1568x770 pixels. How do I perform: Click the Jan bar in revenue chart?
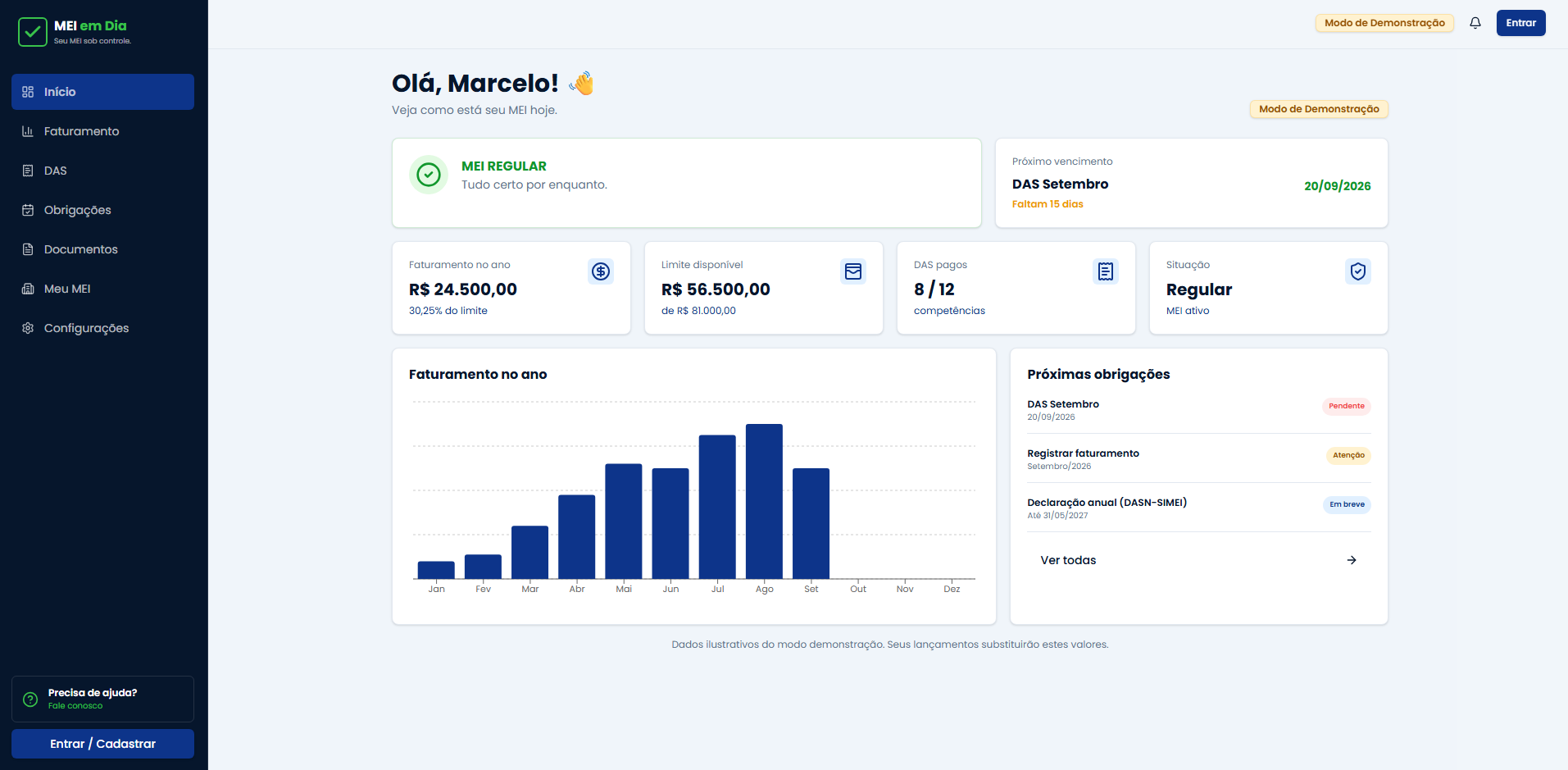436,570
